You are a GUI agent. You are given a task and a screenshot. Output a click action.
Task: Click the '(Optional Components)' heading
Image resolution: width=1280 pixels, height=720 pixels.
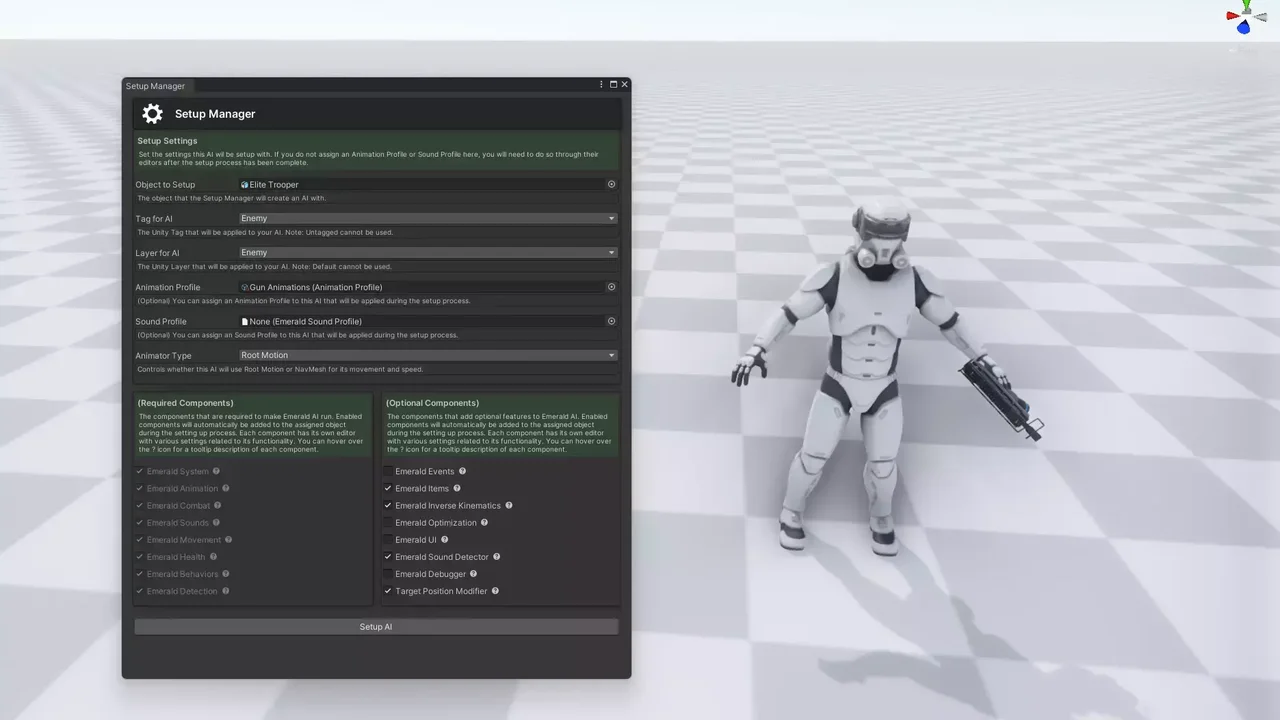pyautogui.click(x=432, y=403)
